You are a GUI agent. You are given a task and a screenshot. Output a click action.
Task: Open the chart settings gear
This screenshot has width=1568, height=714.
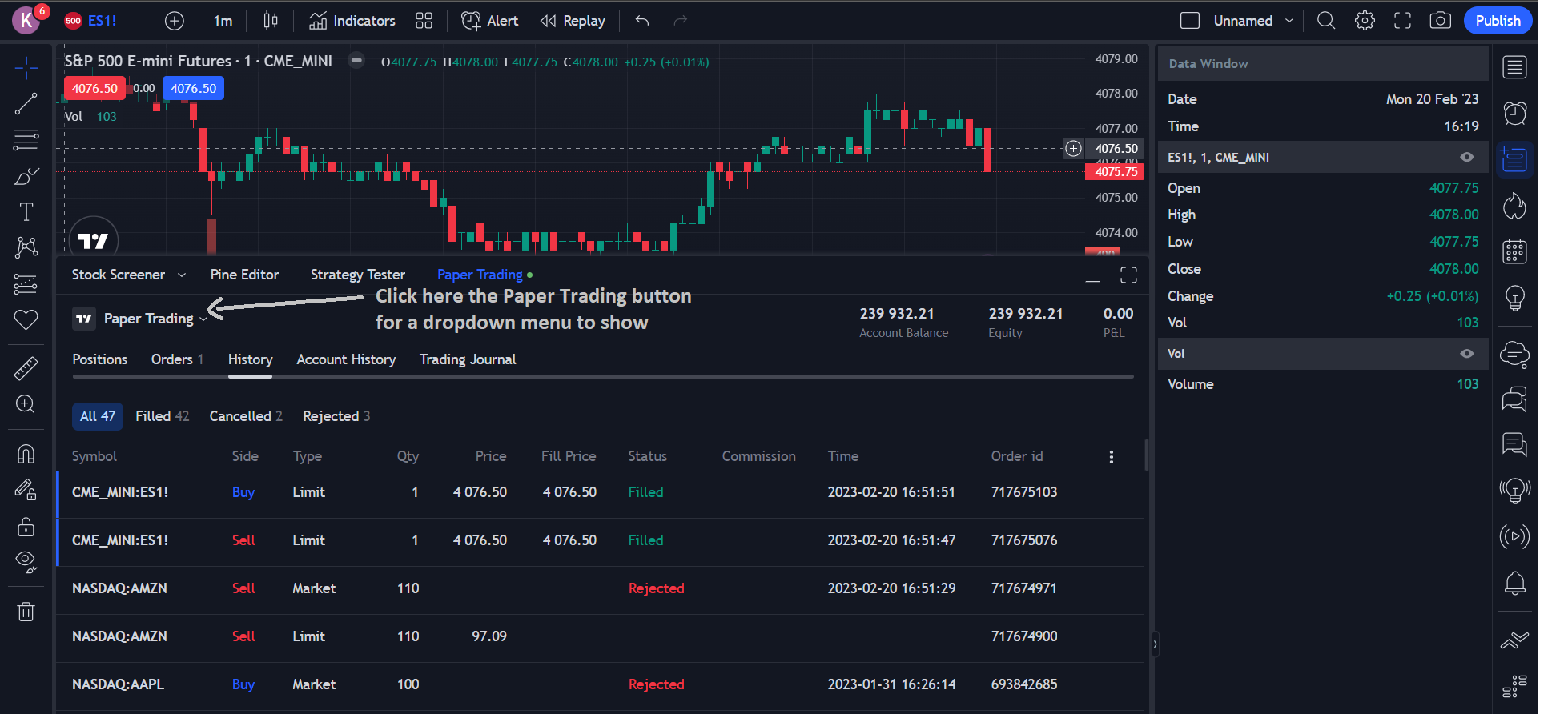pos(1365,21)
